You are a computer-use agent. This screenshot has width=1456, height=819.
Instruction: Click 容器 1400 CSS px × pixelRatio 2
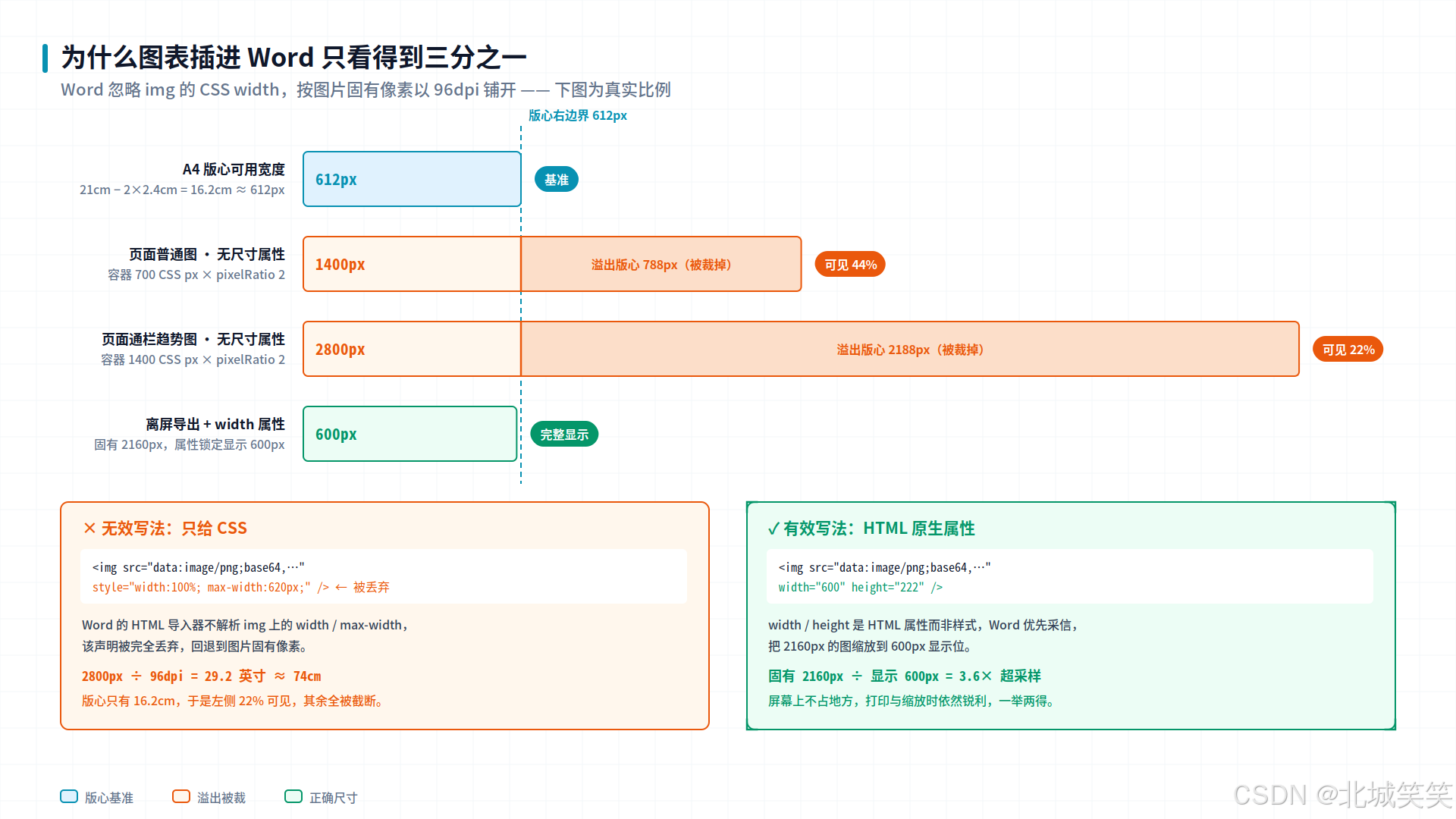coord(193,359)
